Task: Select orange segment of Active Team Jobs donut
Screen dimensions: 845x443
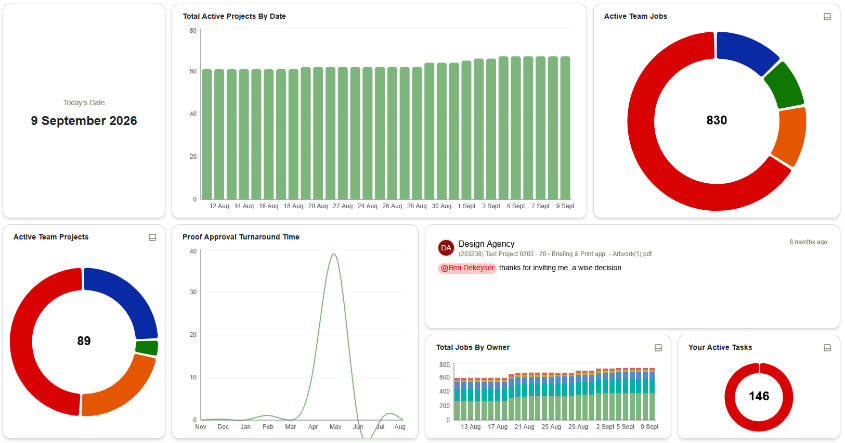Action: click(x=790, y=136)
